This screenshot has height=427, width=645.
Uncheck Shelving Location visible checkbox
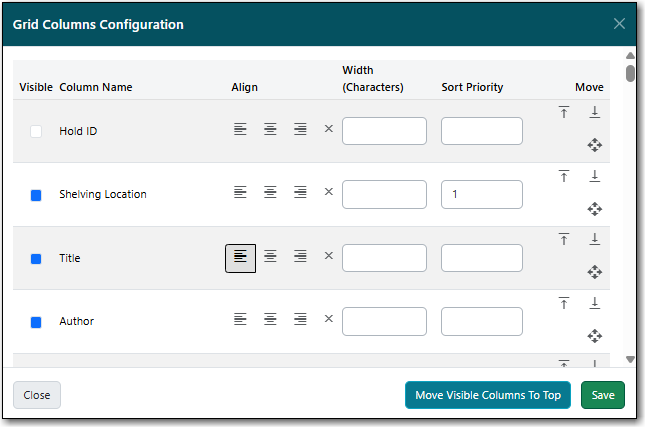36,195
